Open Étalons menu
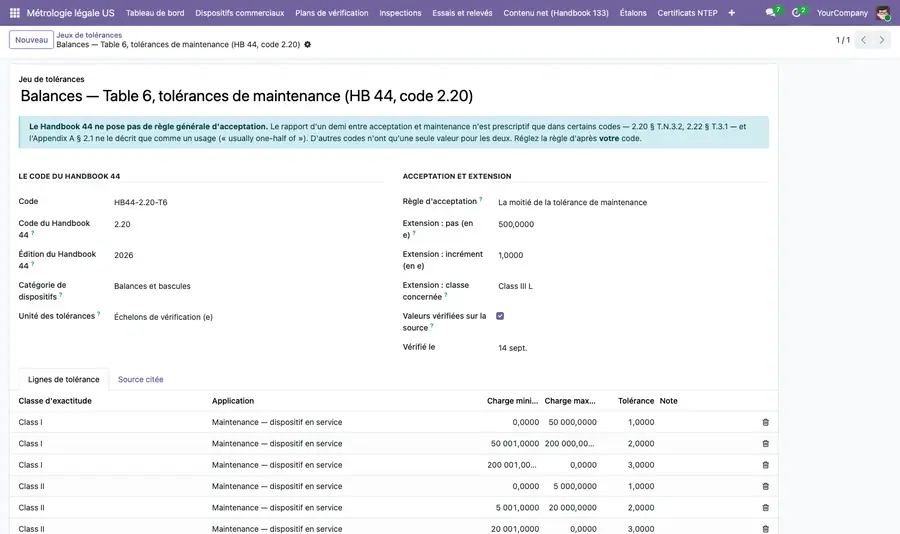 pyautogui.click(x=633, y=13)
